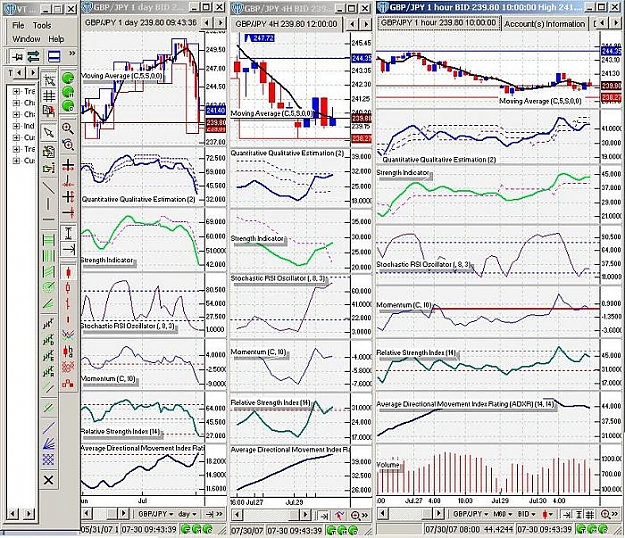625x538 pixels.
Task: Select the arrow cursor tool
Action: pyautogui.click(x=49, y=133)
